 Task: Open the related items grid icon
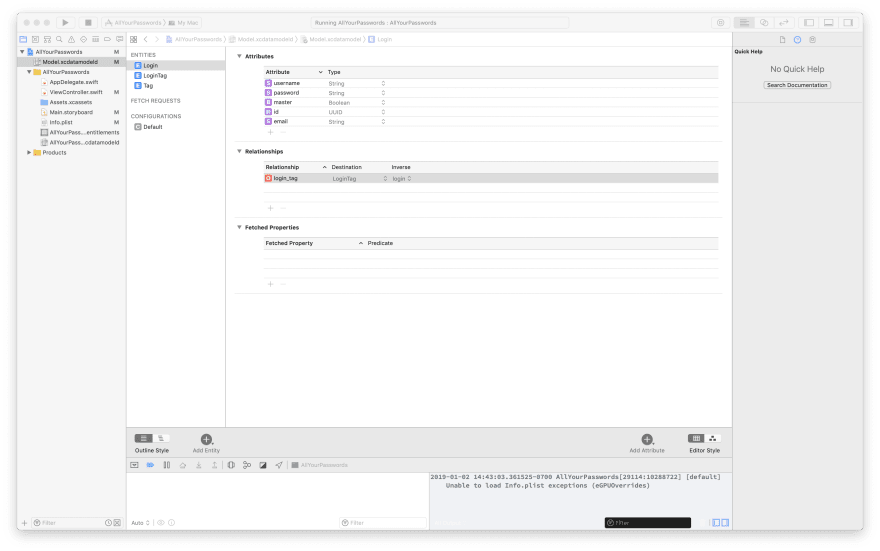point(134,39)
